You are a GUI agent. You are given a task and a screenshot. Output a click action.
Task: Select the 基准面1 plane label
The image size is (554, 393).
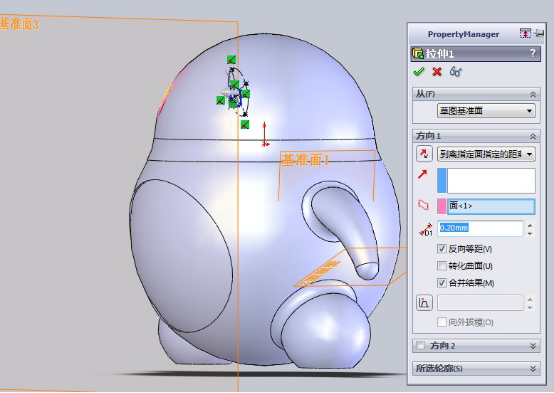click(x=305, y=160)
